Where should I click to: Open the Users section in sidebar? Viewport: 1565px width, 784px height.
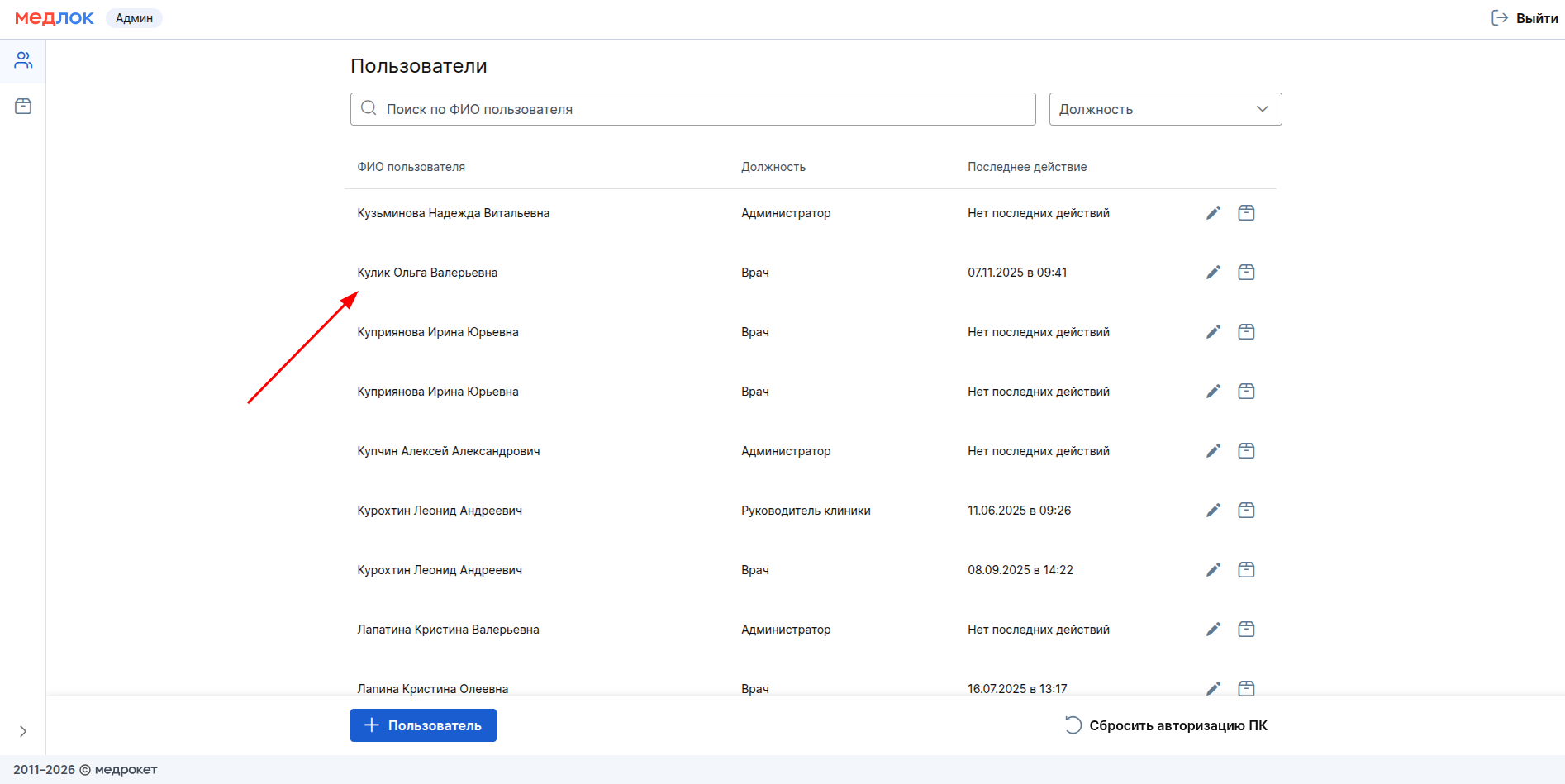23,60
